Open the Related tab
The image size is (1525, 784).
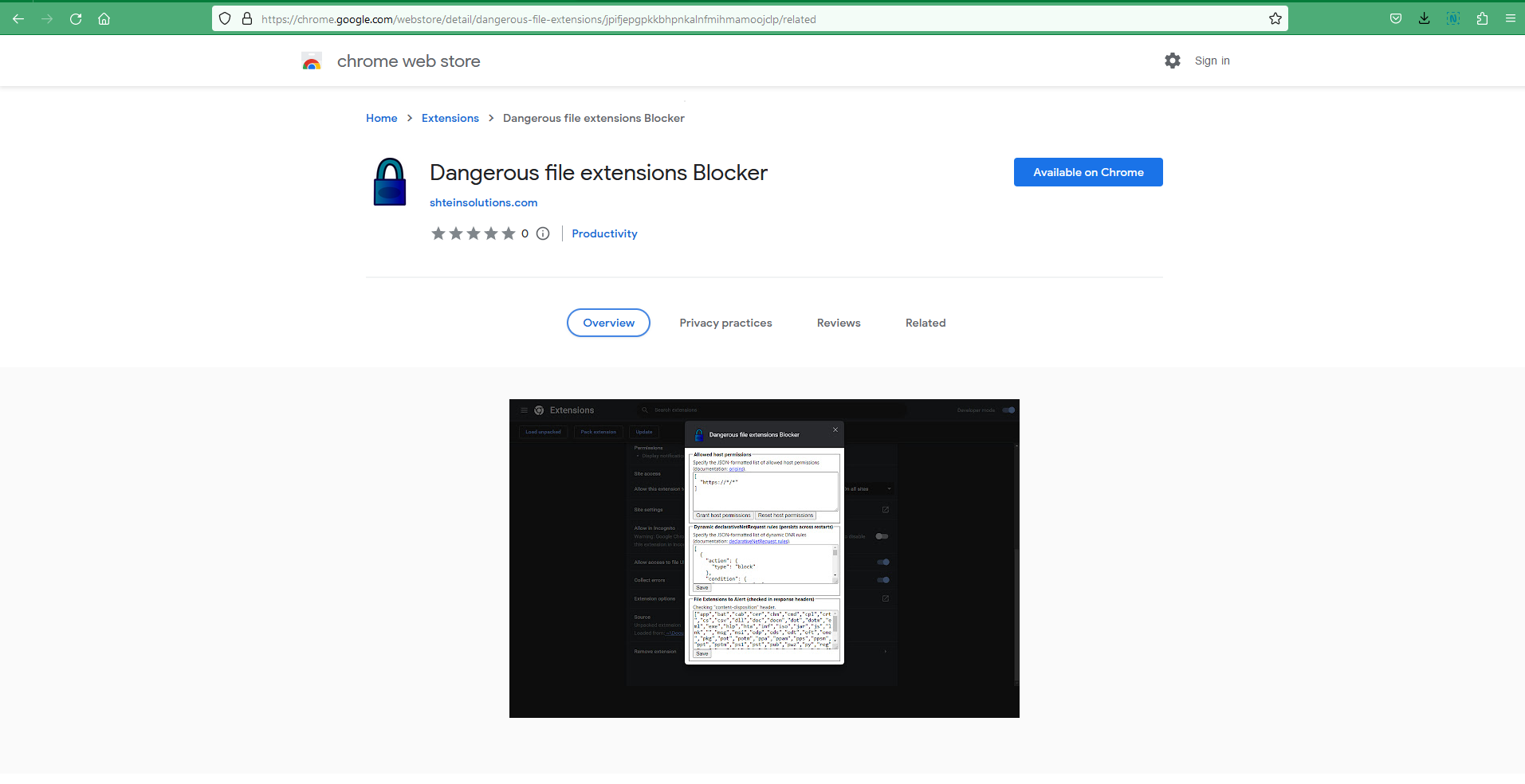[925, 323]
